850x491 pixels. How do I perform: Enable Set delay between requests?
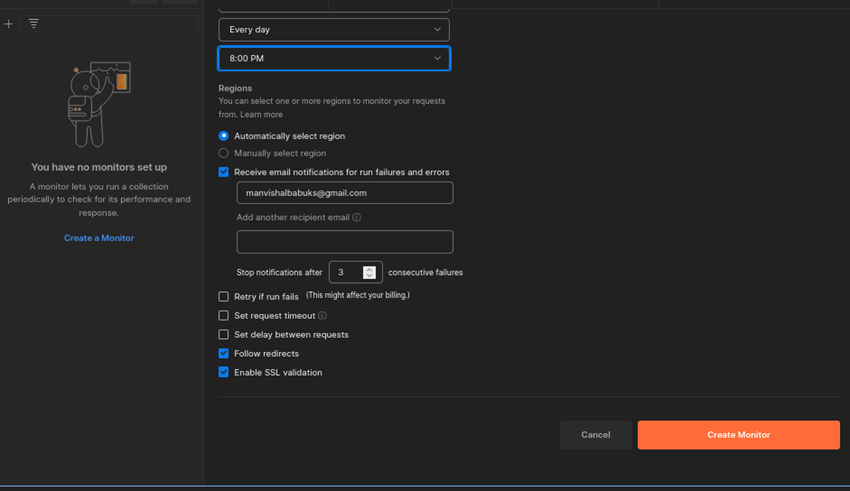[x=224, y=335]
